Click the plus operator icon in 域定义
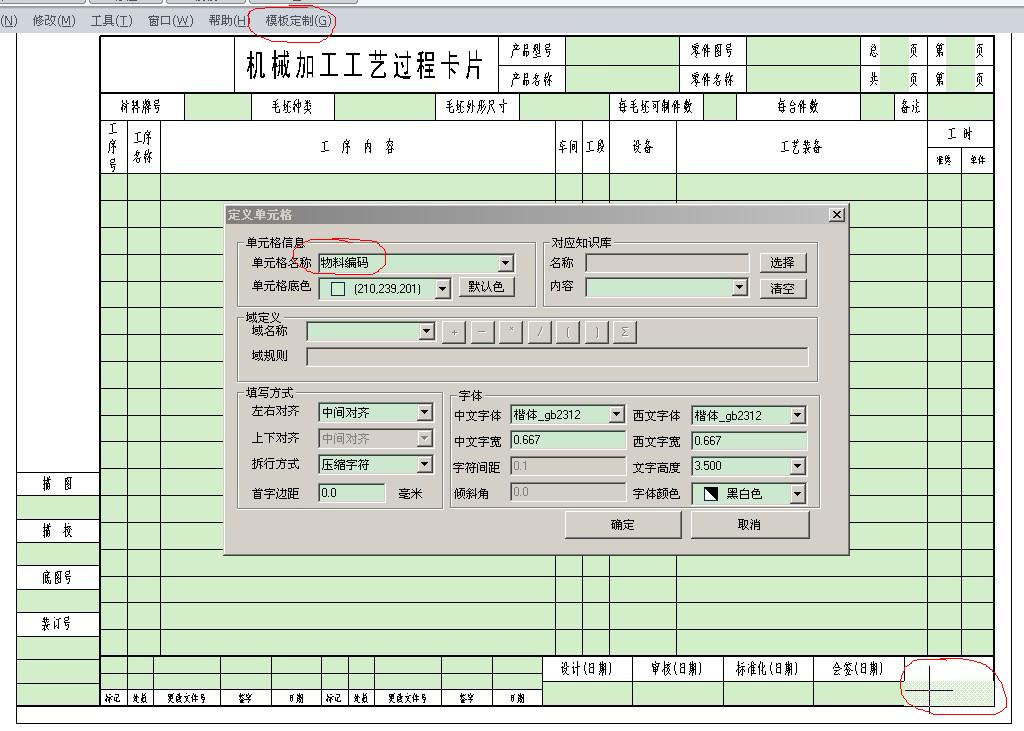The image size is (1024, 731). coord(454,331)
